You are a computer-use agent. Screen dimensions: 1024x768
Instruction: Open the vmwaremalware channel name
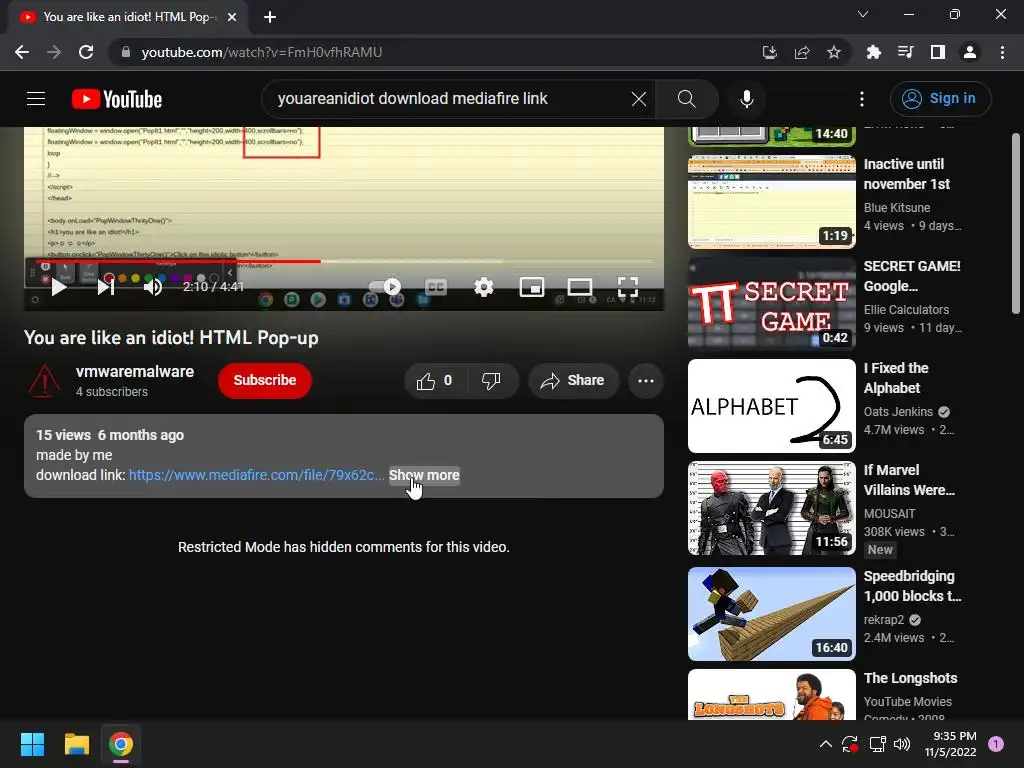coord(135,372)
